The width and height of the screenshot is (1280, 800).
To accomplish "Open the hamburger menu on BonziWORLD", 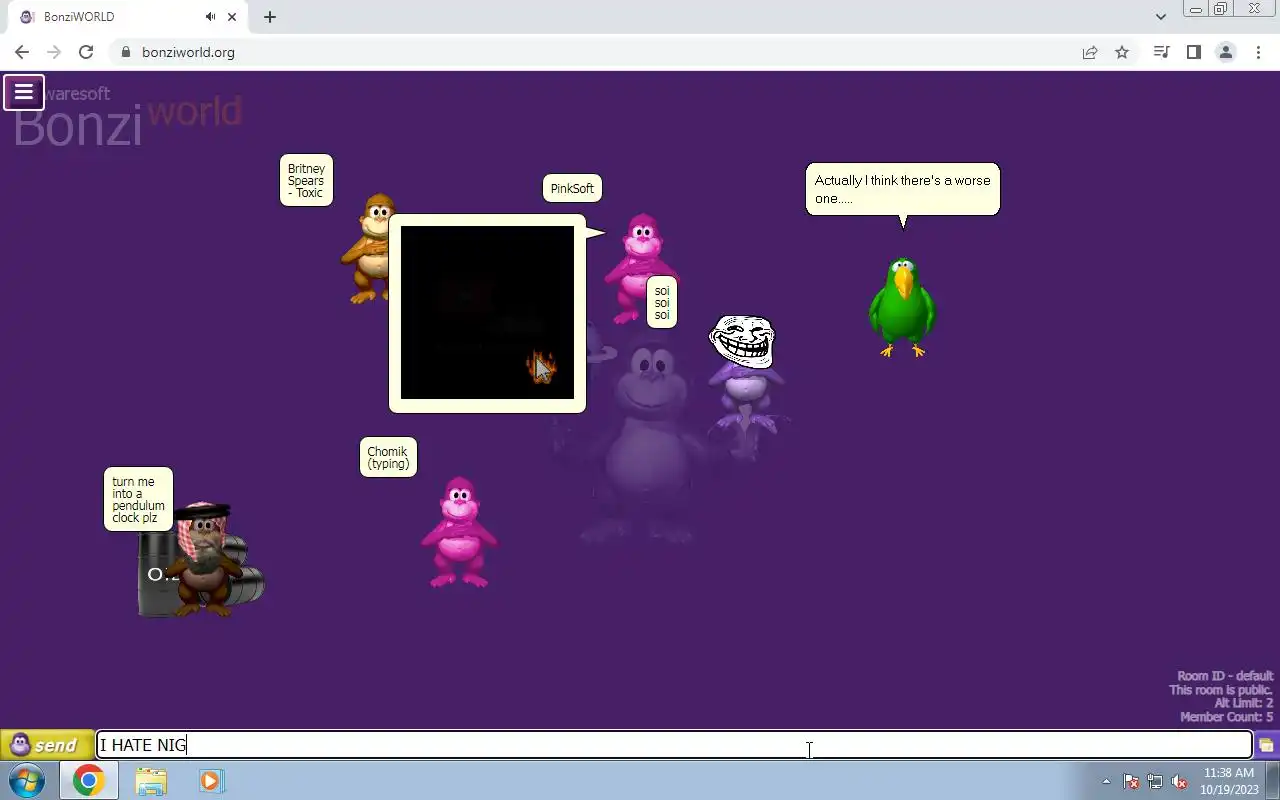I will pyautogui.click(x=24, y=93).
